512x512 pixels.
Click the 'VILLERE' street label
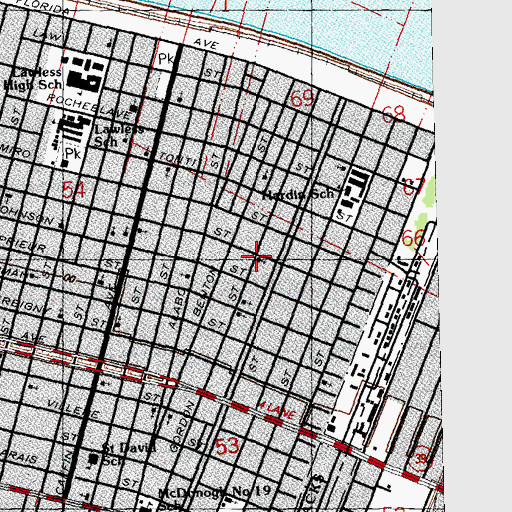tap(73, 409)
